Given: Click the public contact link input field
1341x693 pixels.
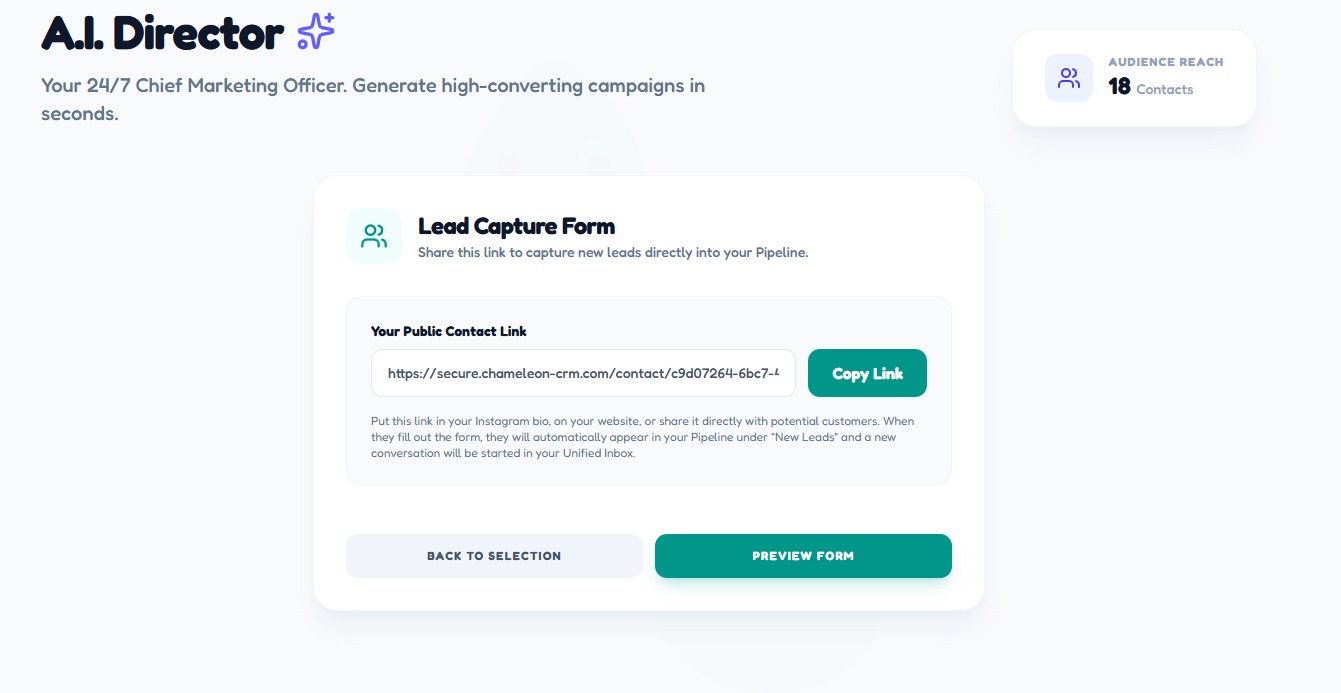Looking at the screenshot, I should 583,372.
